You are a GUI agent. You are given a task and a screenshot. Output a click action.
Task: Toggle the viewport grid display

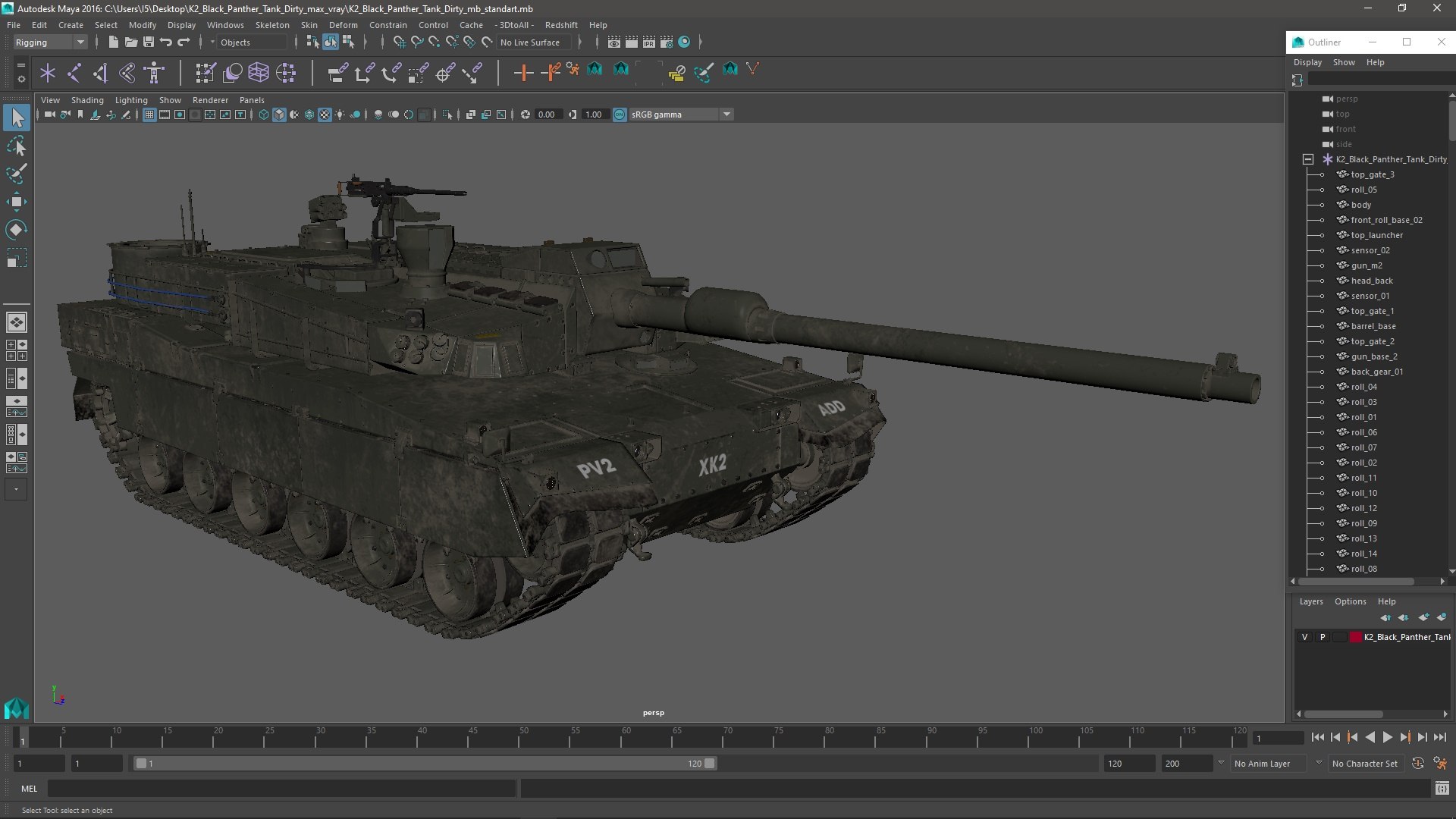(x=149, y=115)
